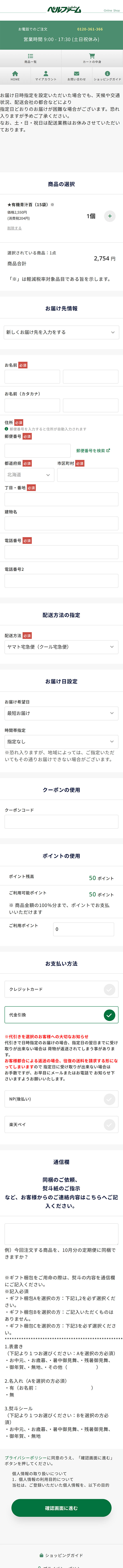This screenshot has height=1568, width=123.
Task: Select クレジットカード payment option
Action: tap(61, 989)
